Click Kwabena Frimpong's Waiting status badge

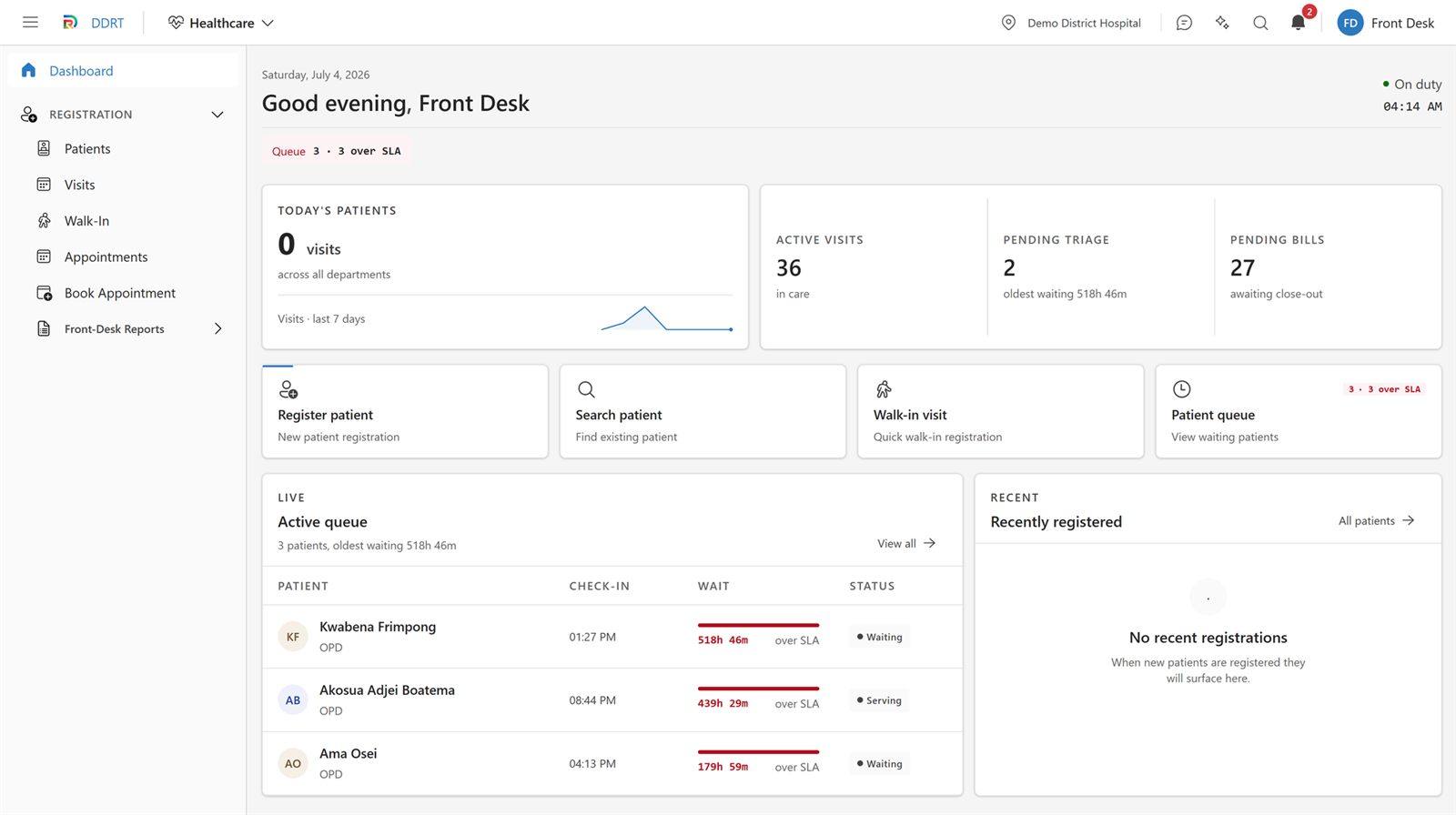(879, 637)
